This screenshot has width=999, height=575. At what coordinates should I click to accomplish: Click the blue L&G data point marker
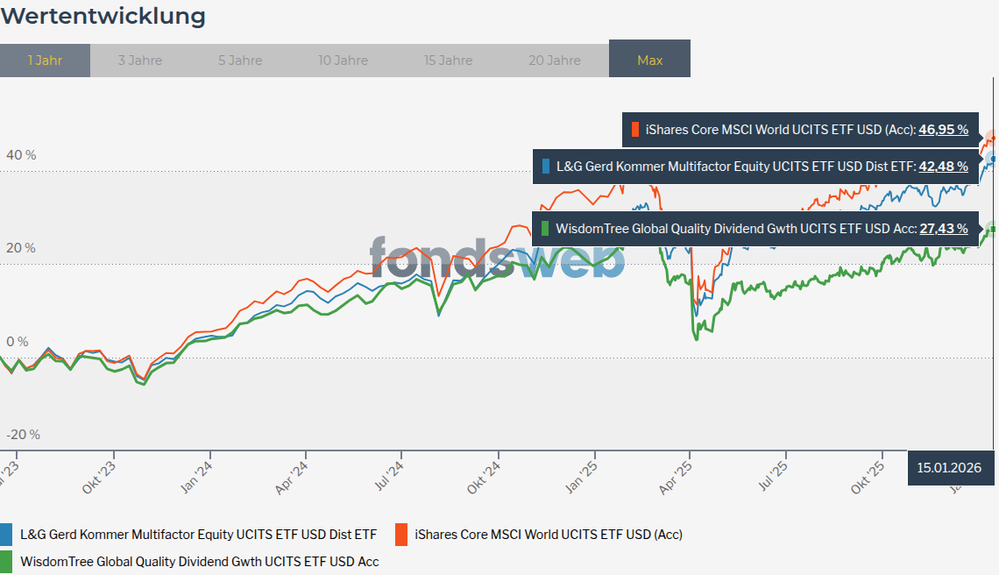tap(993, 159)
